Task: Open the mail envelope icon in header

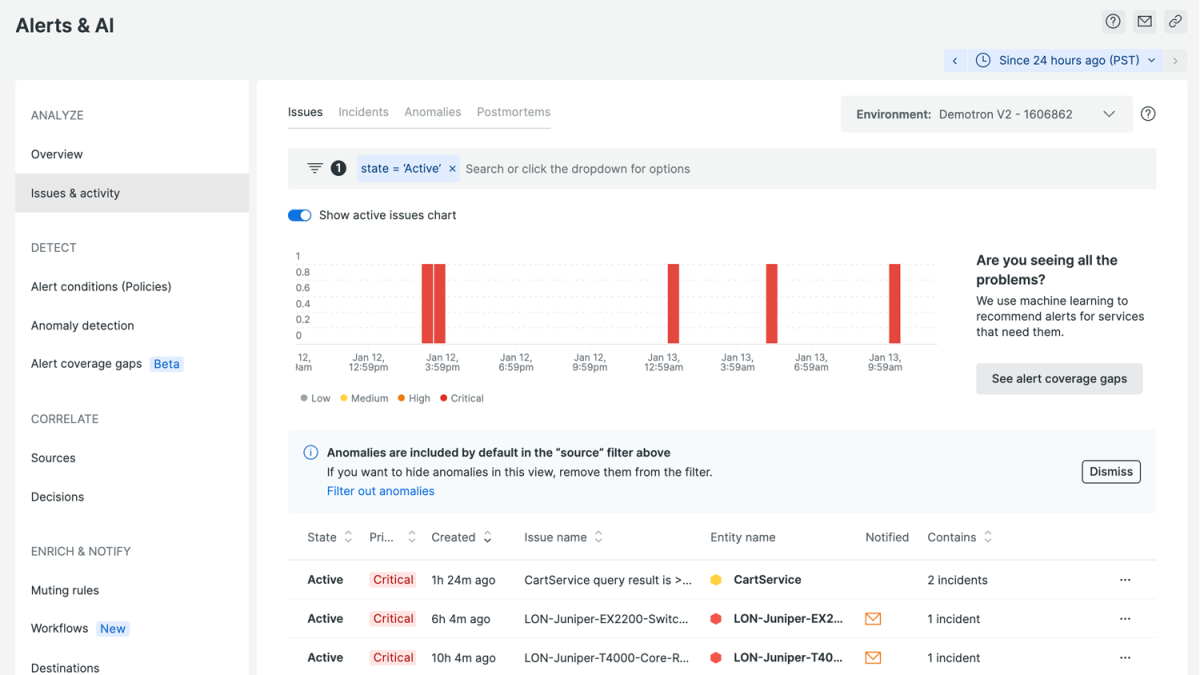Action: (x=1144, y=21)
